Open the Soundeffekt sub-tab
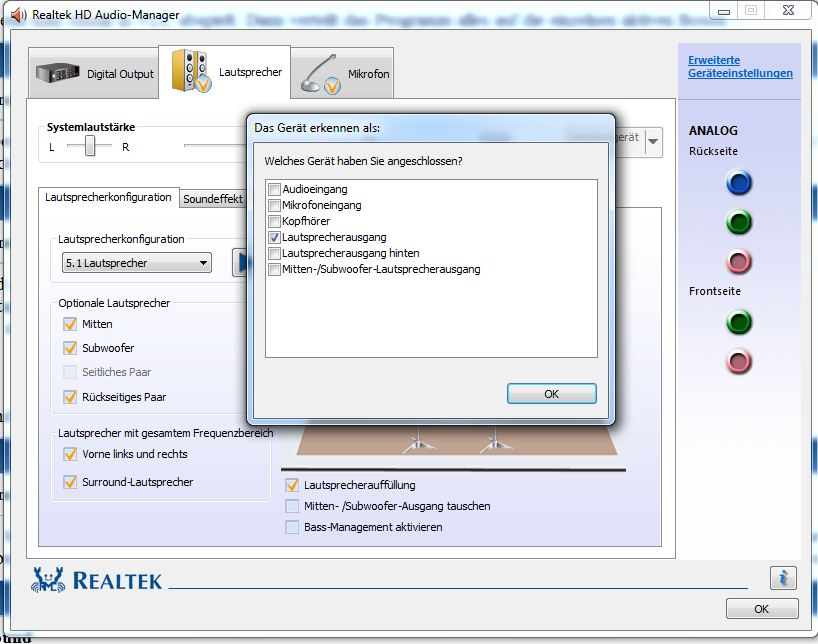The image size is (818, 644). click(x=213, y=199)
